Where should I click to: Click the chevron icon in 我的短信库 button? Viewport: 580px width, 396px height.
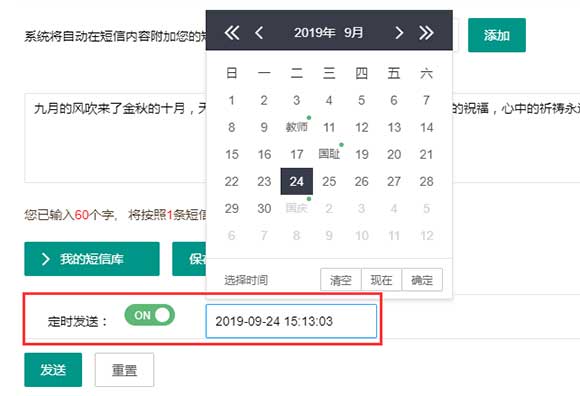tap(45, 259)
